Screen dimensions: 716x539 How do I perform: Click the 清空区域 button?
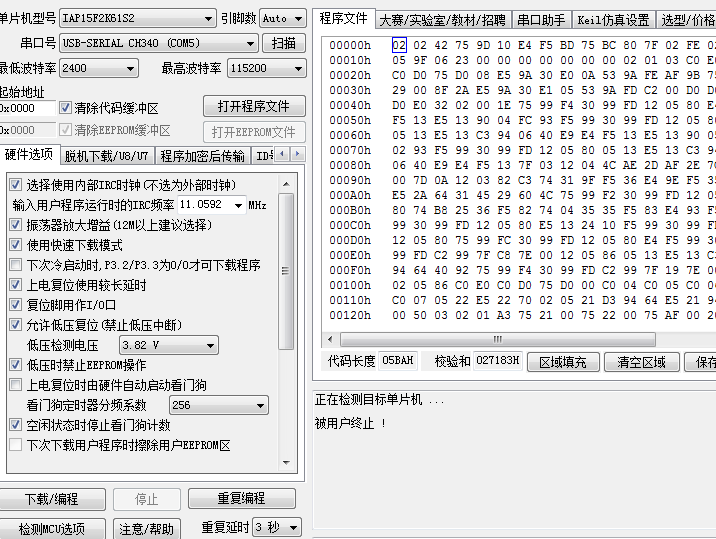tap(642, 362)
